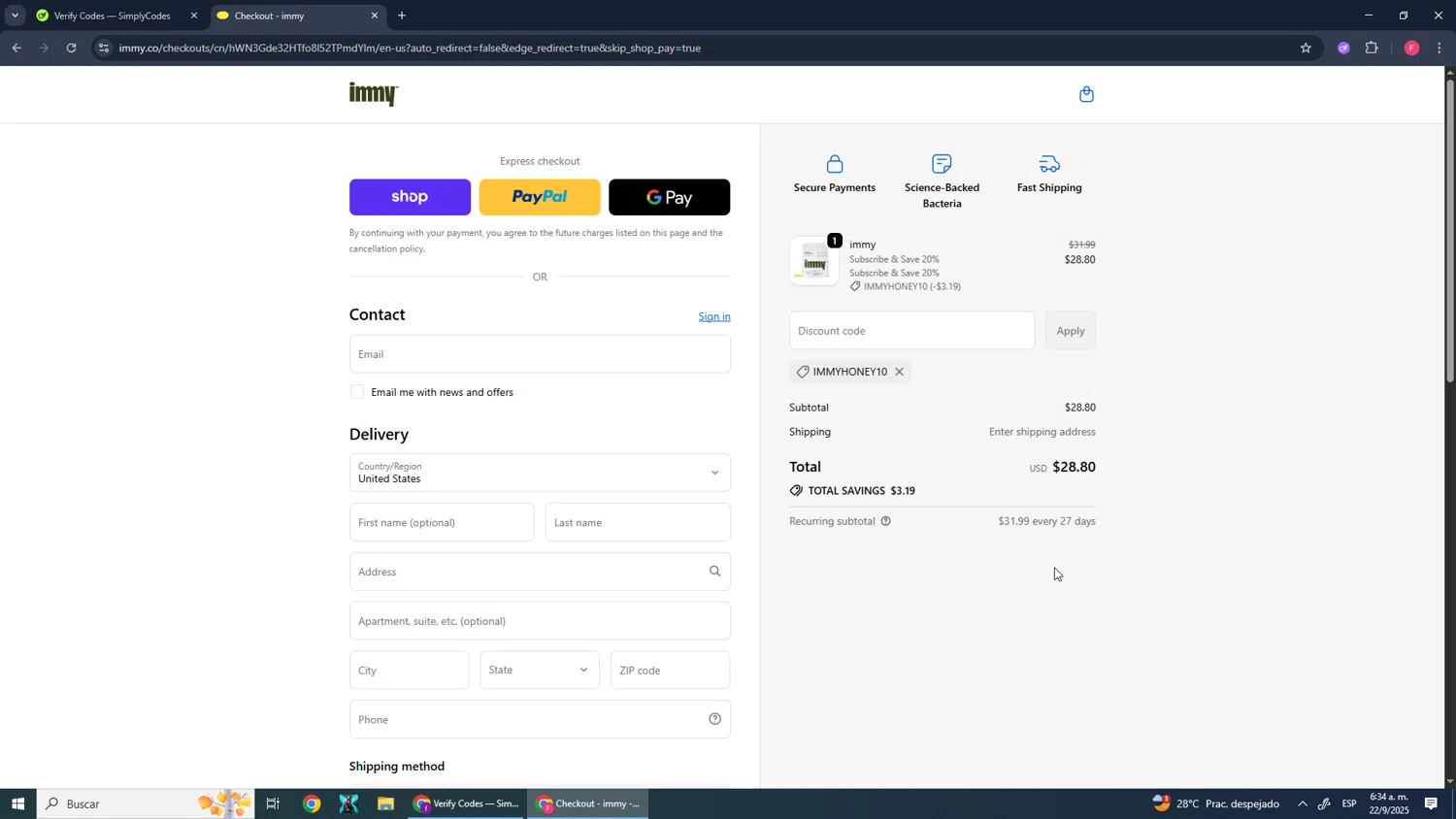Click the Recurring subtotal info icon

pyautogui.click(x=885, y=521)
